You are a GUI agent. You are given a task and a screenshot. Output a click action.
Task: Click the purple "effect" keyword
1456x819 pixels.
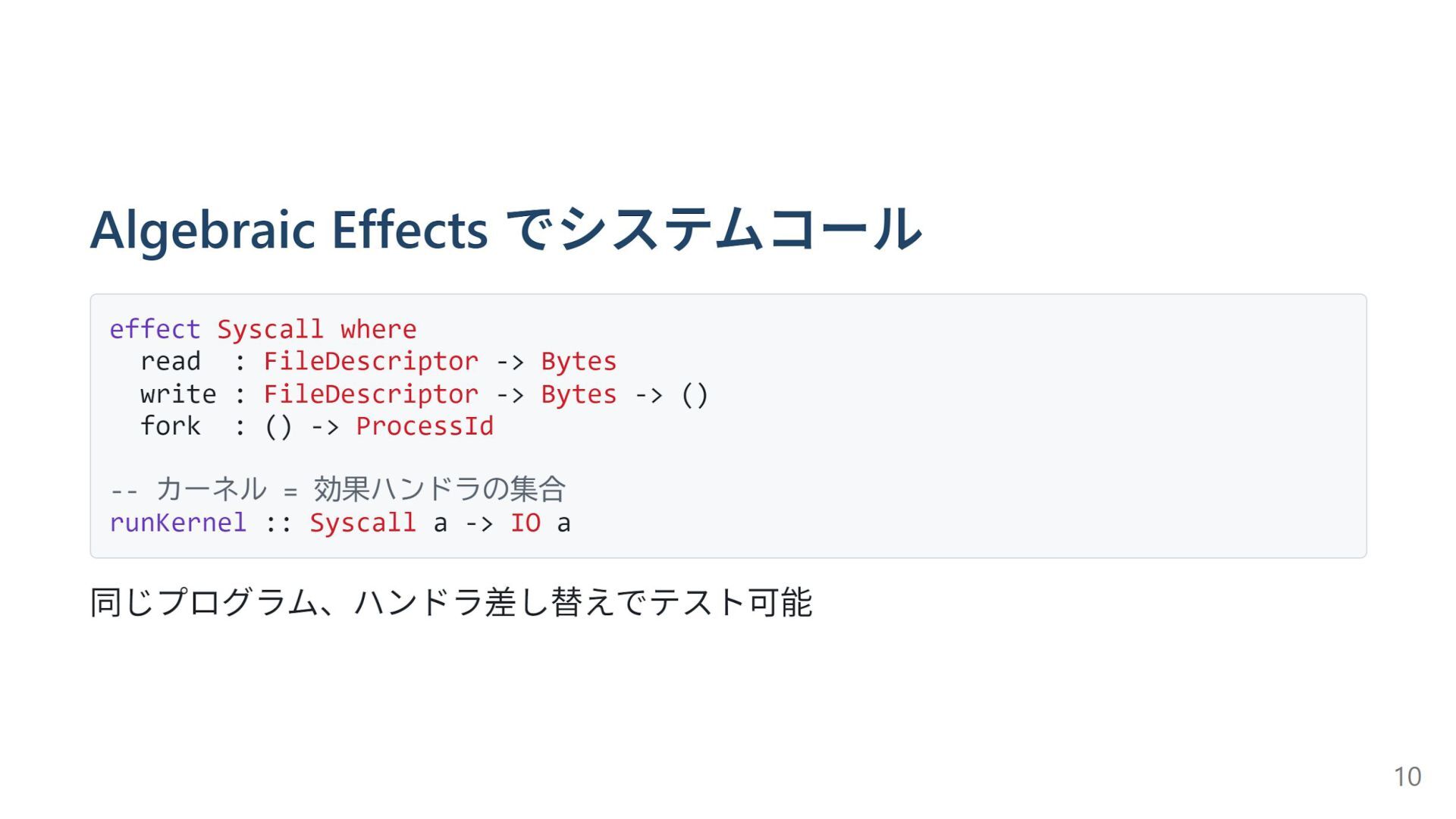[x=155, y=330]
